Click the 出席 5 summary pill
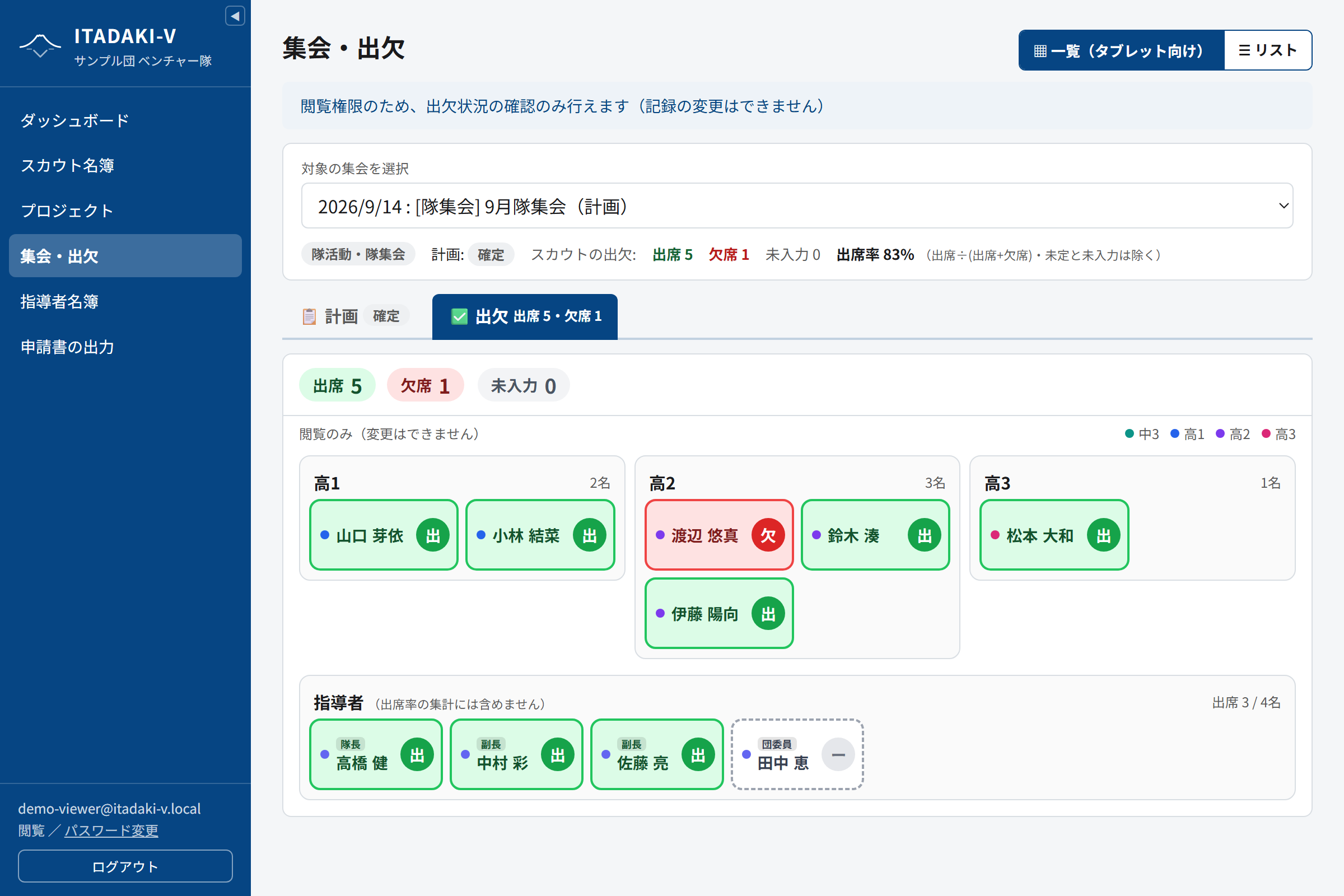The image size is (1344, 896). (337, 385)
